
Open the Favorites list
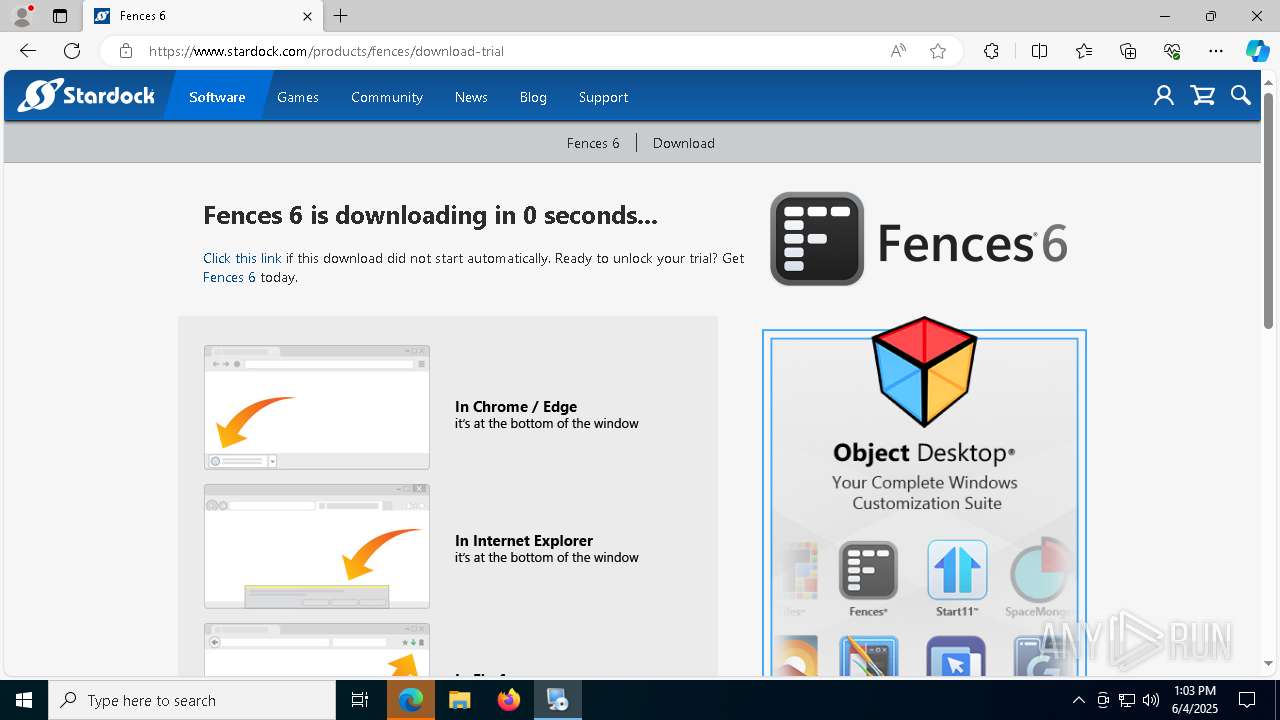tap(1084, 51)
